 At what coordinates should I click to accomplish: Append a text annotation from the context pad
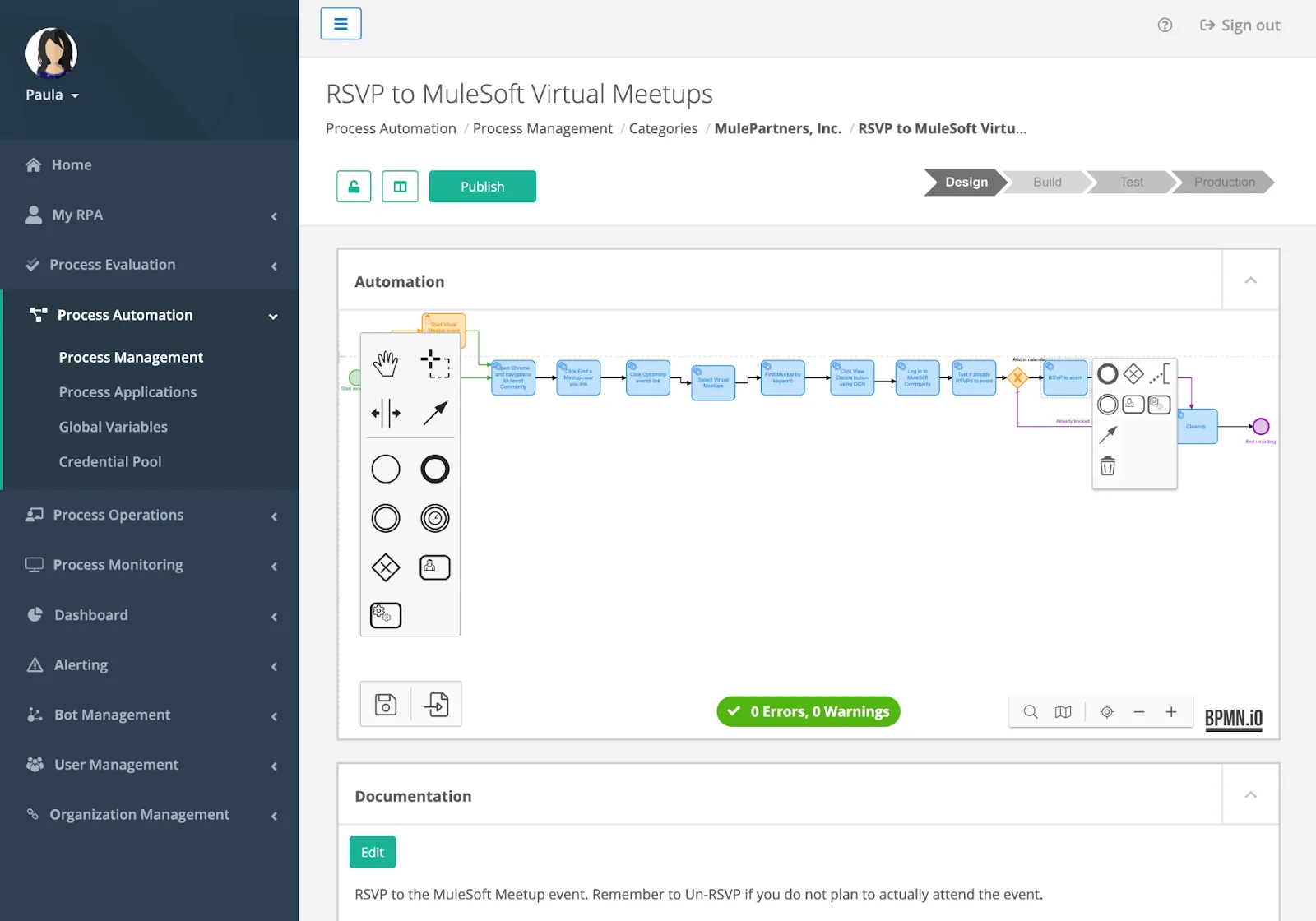[x=1160, y=374]
